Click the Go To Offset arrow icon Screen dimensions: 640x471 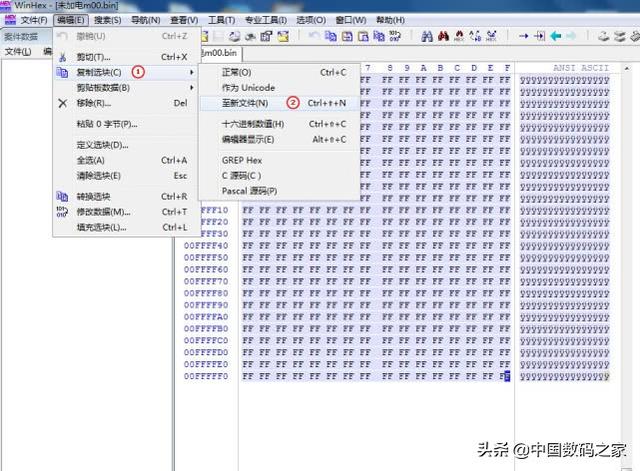[x=523, y=36]
